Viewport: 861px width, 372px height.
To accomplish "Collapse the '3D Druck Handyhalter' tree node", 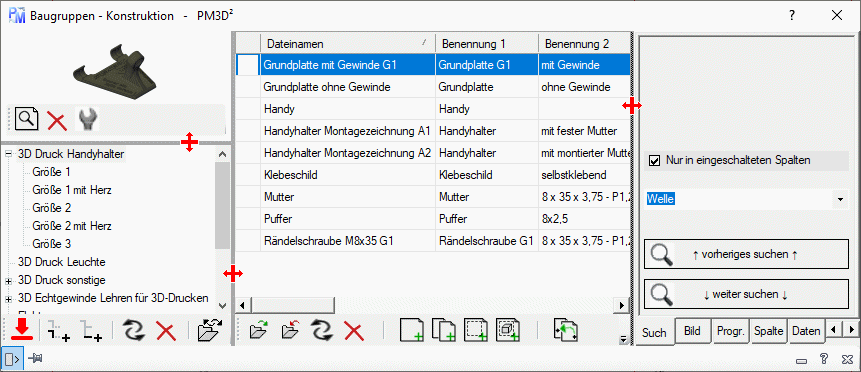I will point(8,155).
